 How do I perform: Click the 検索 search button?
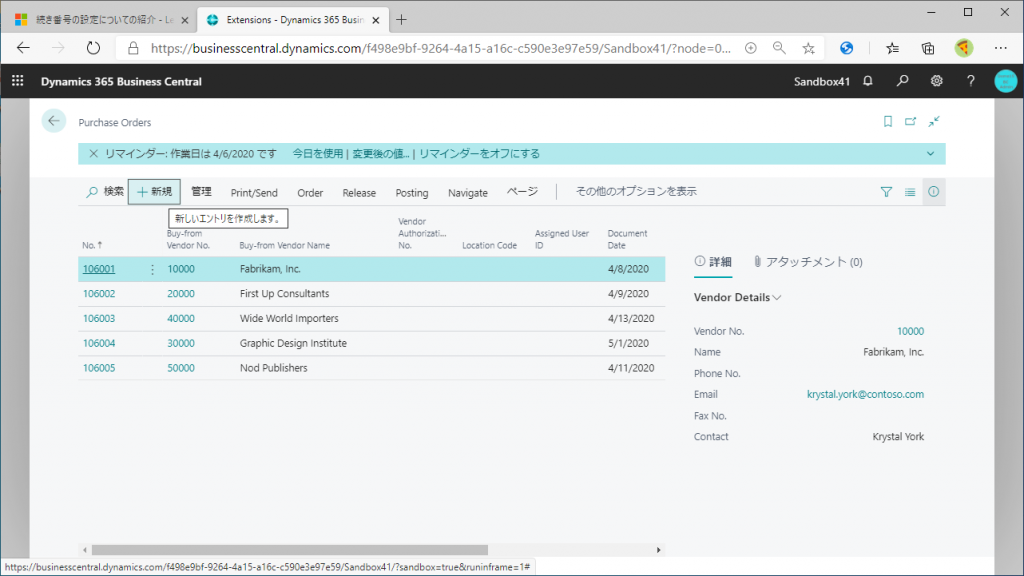tap(104, 192)
